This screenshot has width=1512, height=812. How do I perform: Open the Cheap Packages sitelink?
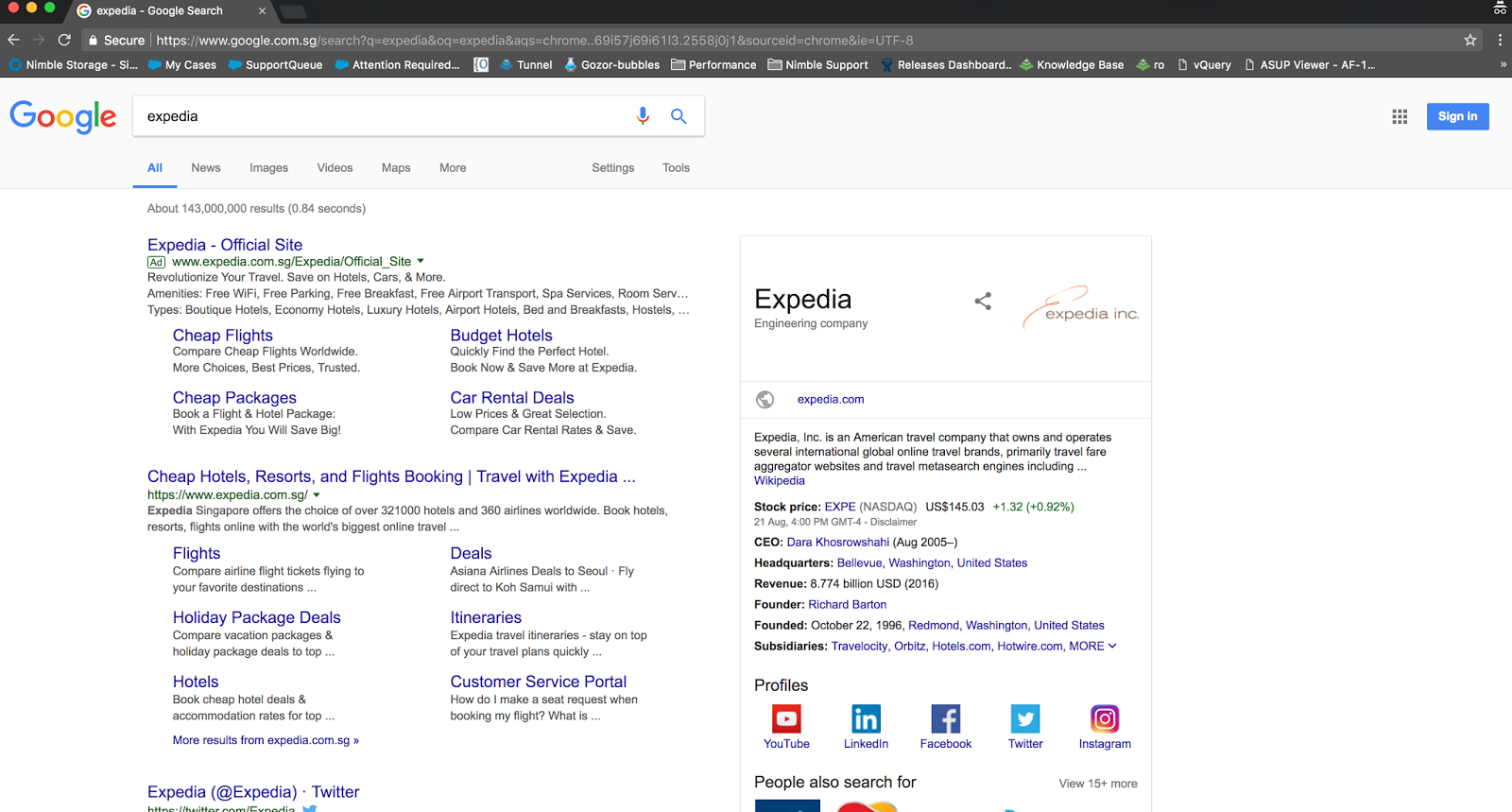click(234, 398)
